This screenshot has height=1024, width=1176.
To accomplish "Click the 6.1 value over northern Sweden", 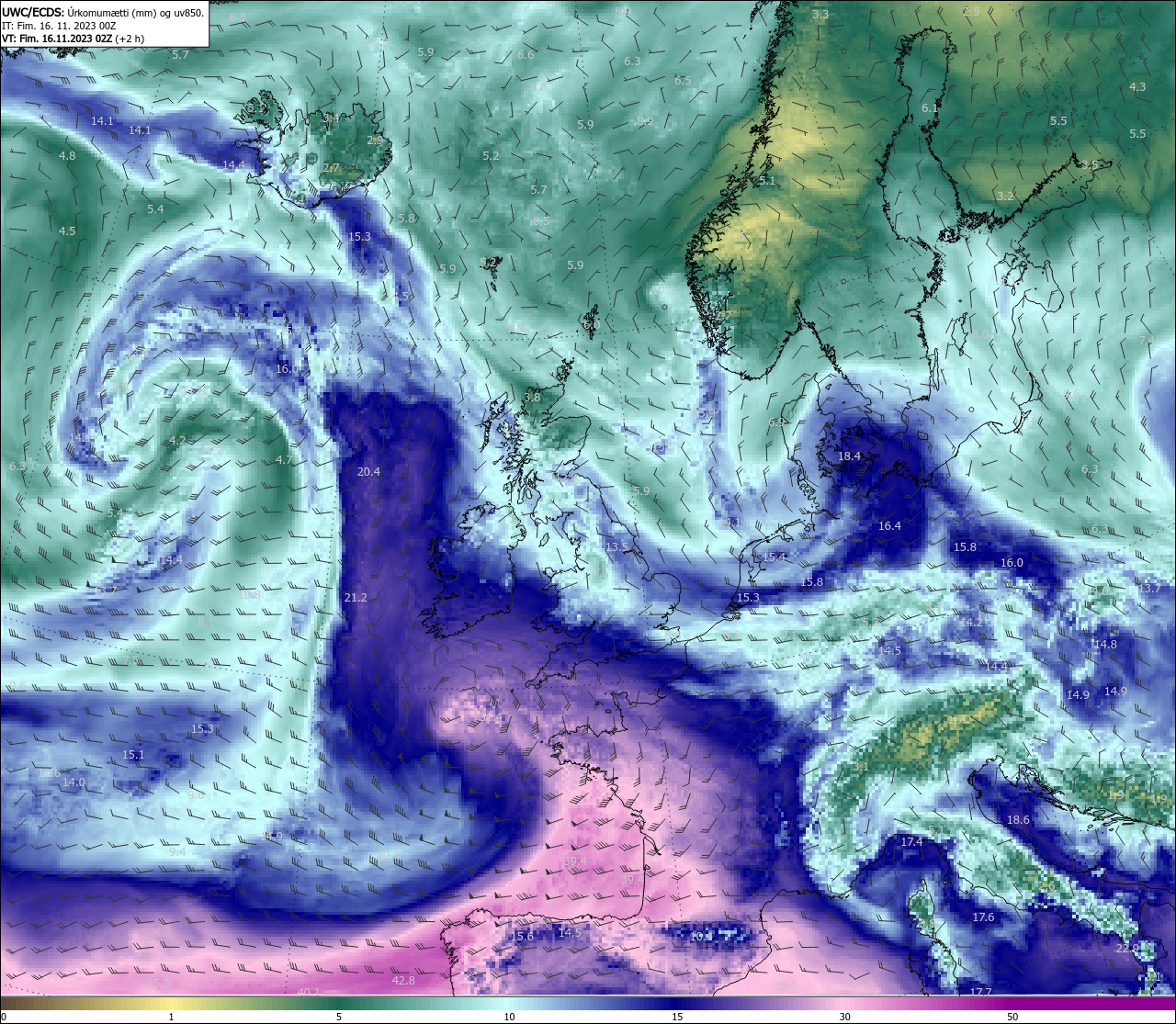I will click(x=930, y=108).
